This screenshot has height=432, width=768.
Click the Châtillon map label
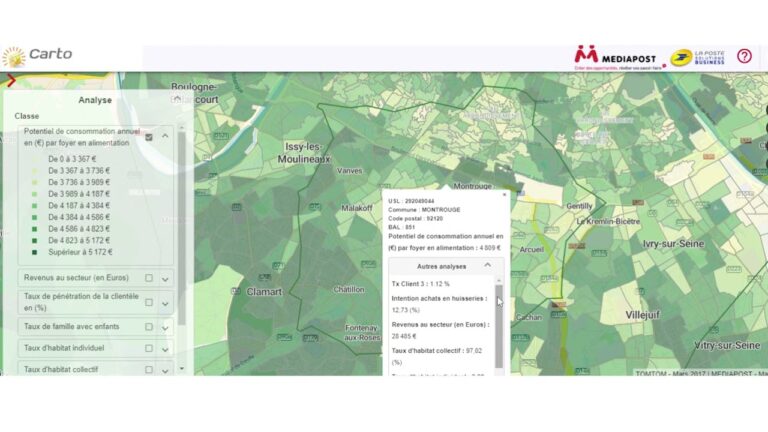coord(349,289)
